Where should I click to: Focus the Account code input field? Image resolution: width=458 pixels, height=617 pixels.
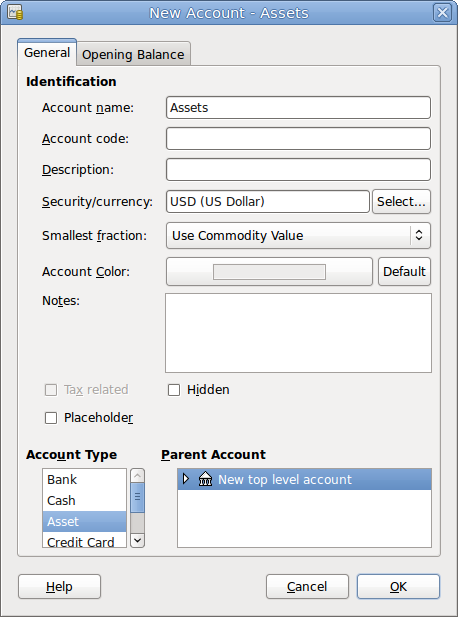tap(298, 139)
